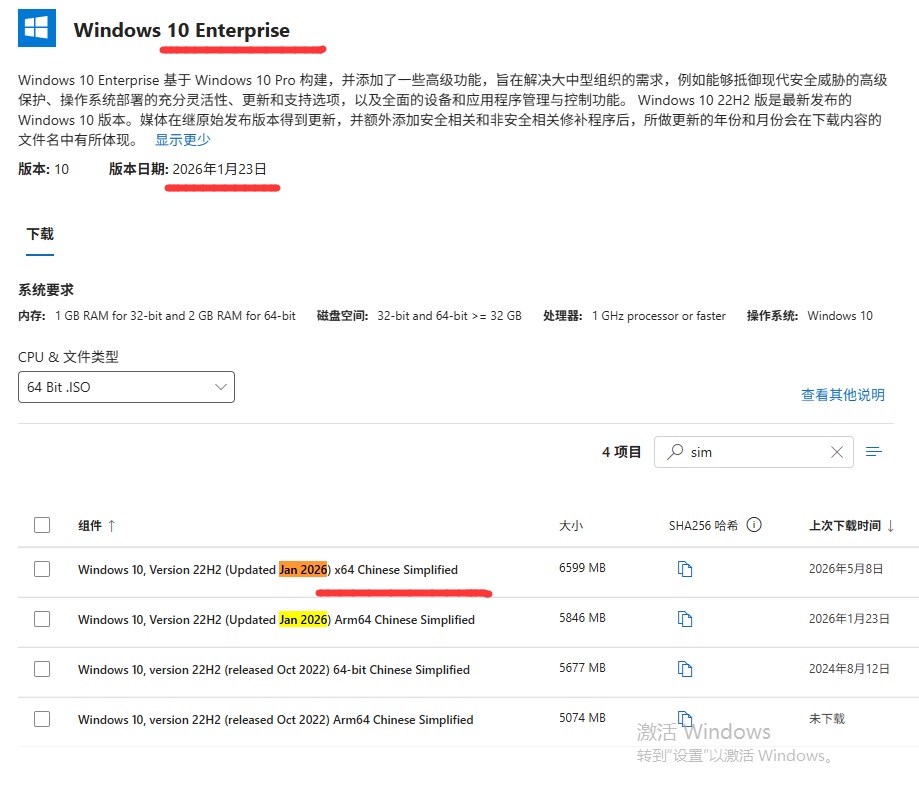This screenshot has width=919, height=787.
Task: Click the 5074 MB size cell
Action: click(582, 717)
